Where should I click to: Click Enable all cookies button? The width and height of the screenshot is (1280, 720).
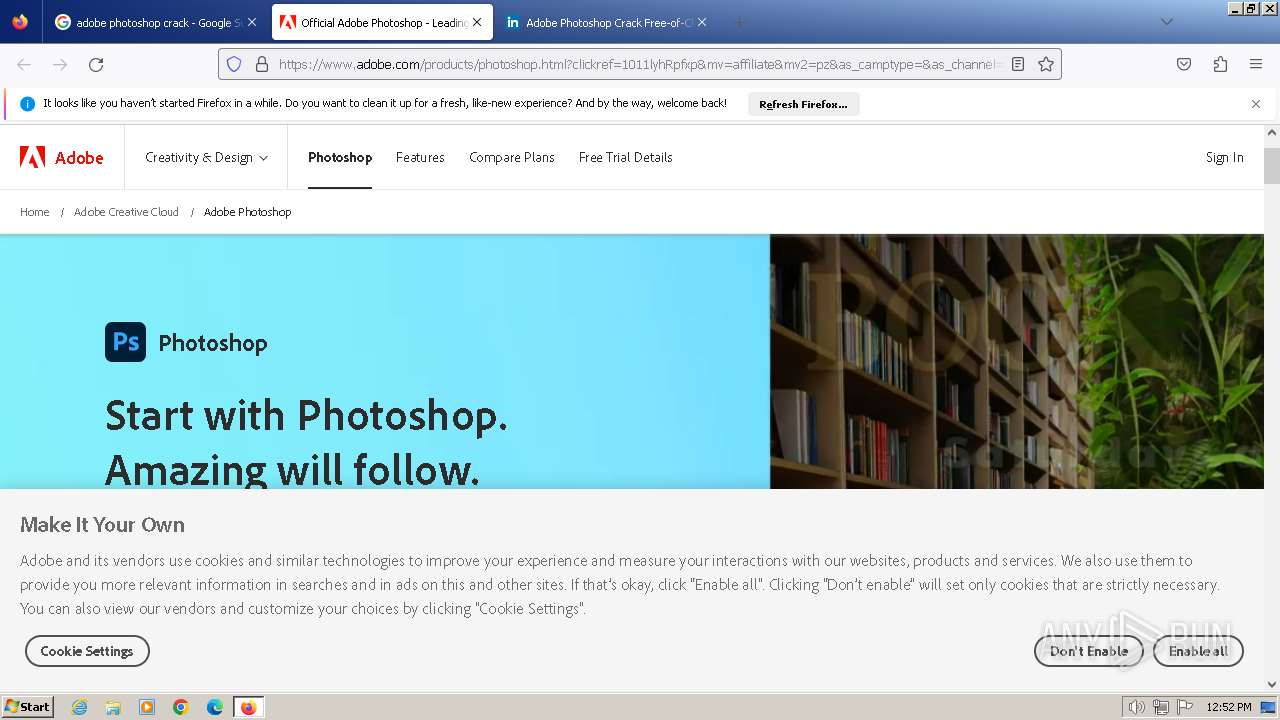(x=1198, y=651)
